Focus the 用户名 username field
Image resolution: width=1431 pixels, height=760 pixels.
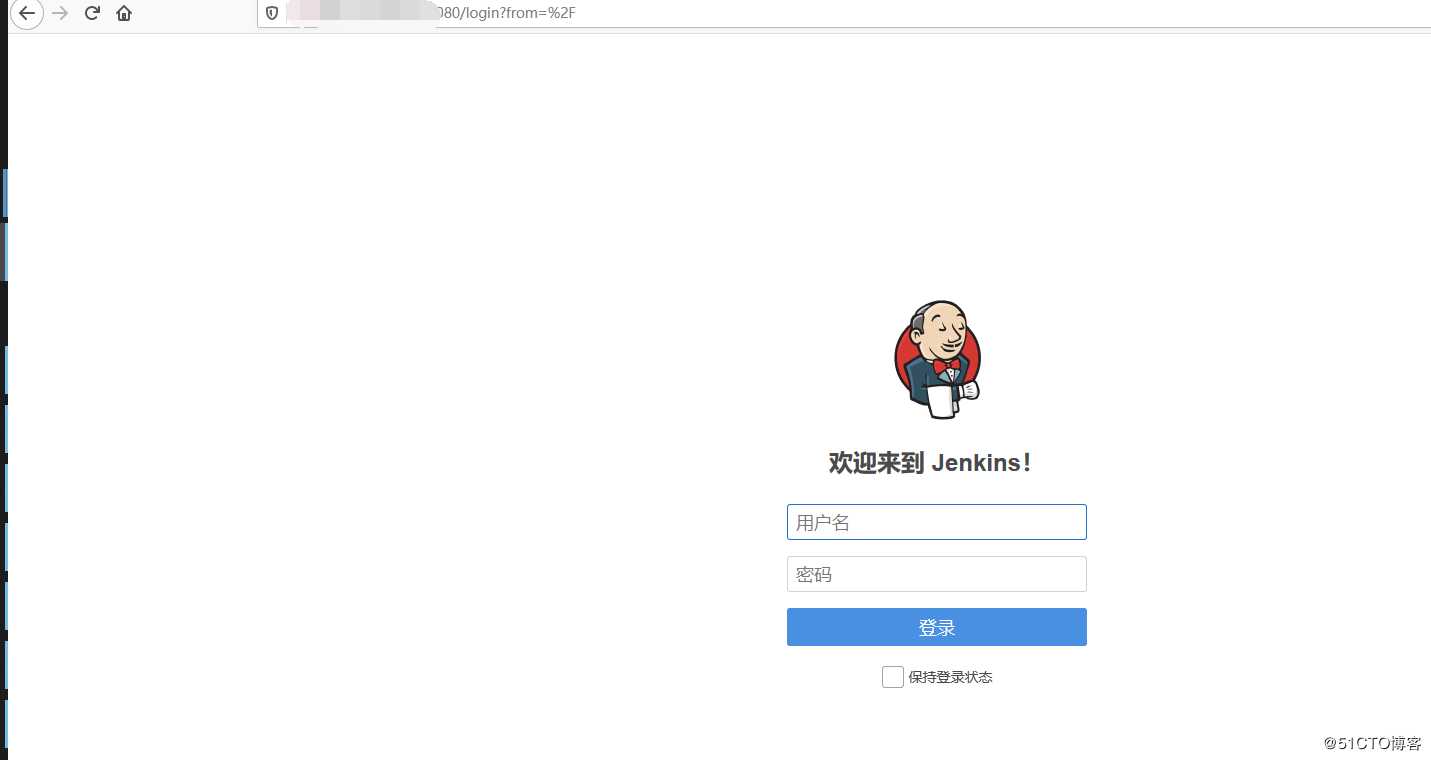(x=937, y=522)
